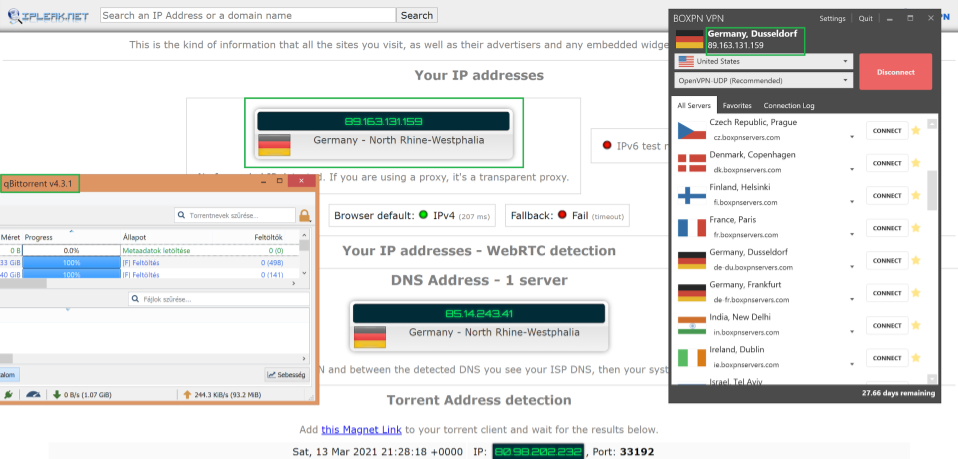Sort torrents by the Feltöltők column header
Viewport: 958px width, 459px height.
coord(269,237)
